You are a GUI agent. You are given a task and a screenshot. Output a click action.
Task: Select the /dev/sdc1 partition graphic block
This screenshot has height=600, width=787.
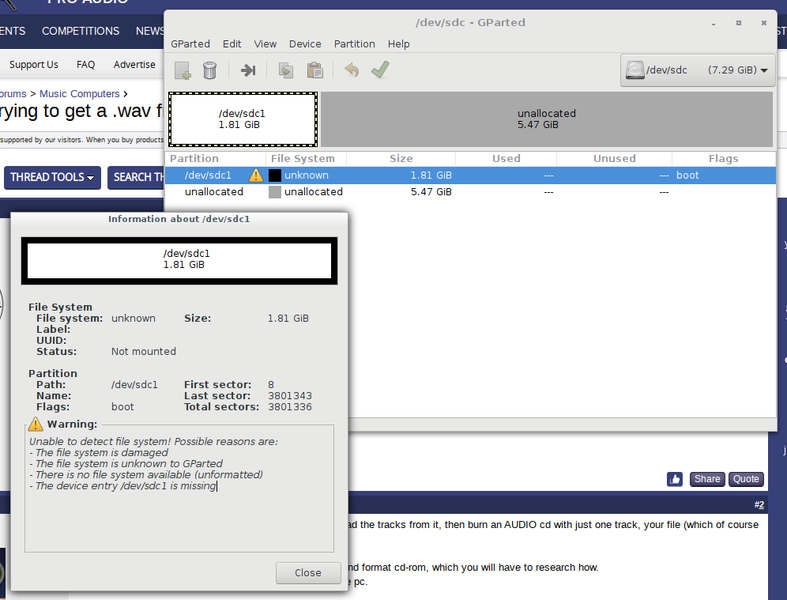click(x=243, y=119)
